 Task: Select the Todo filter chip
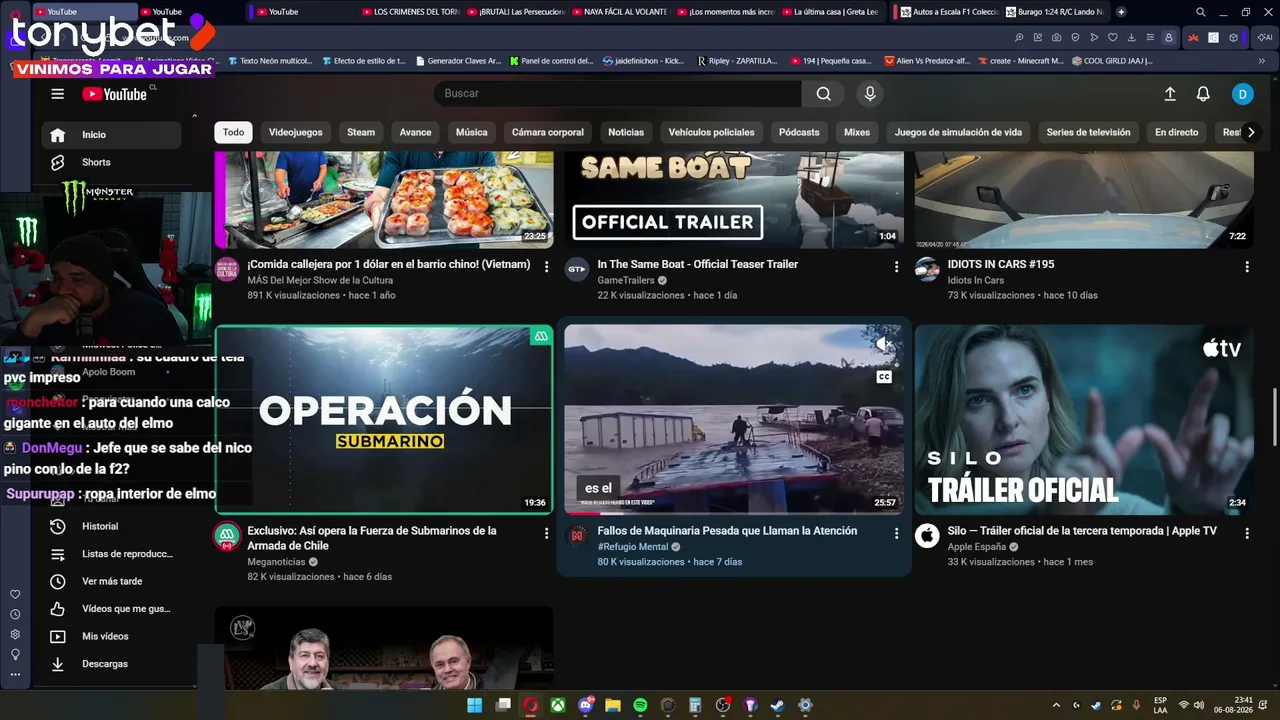pyautogui.click(x=233, y=132)
